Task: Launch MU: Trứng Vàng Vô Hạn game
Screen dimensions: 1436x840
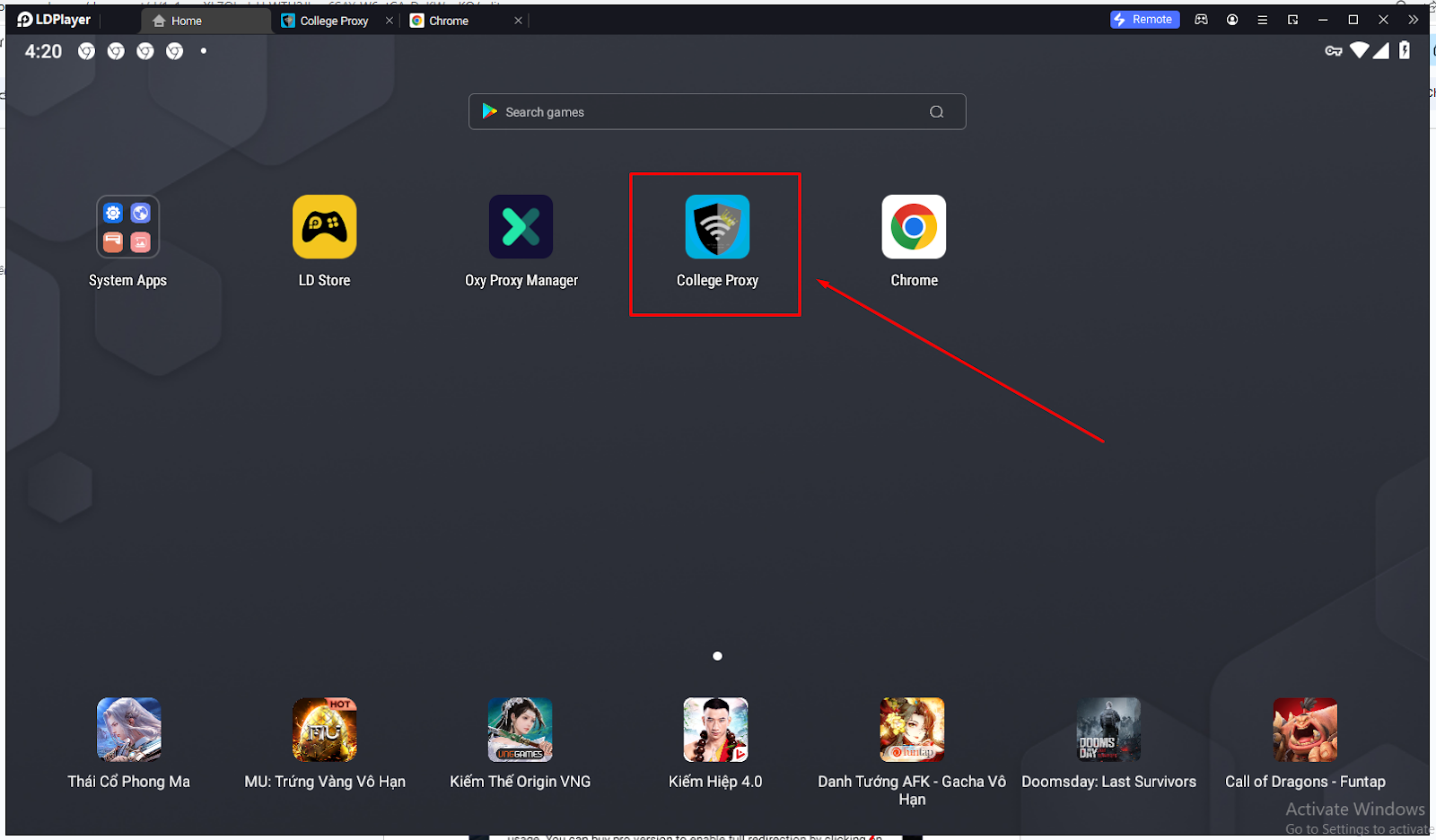Action: click(x=324, y=730)
